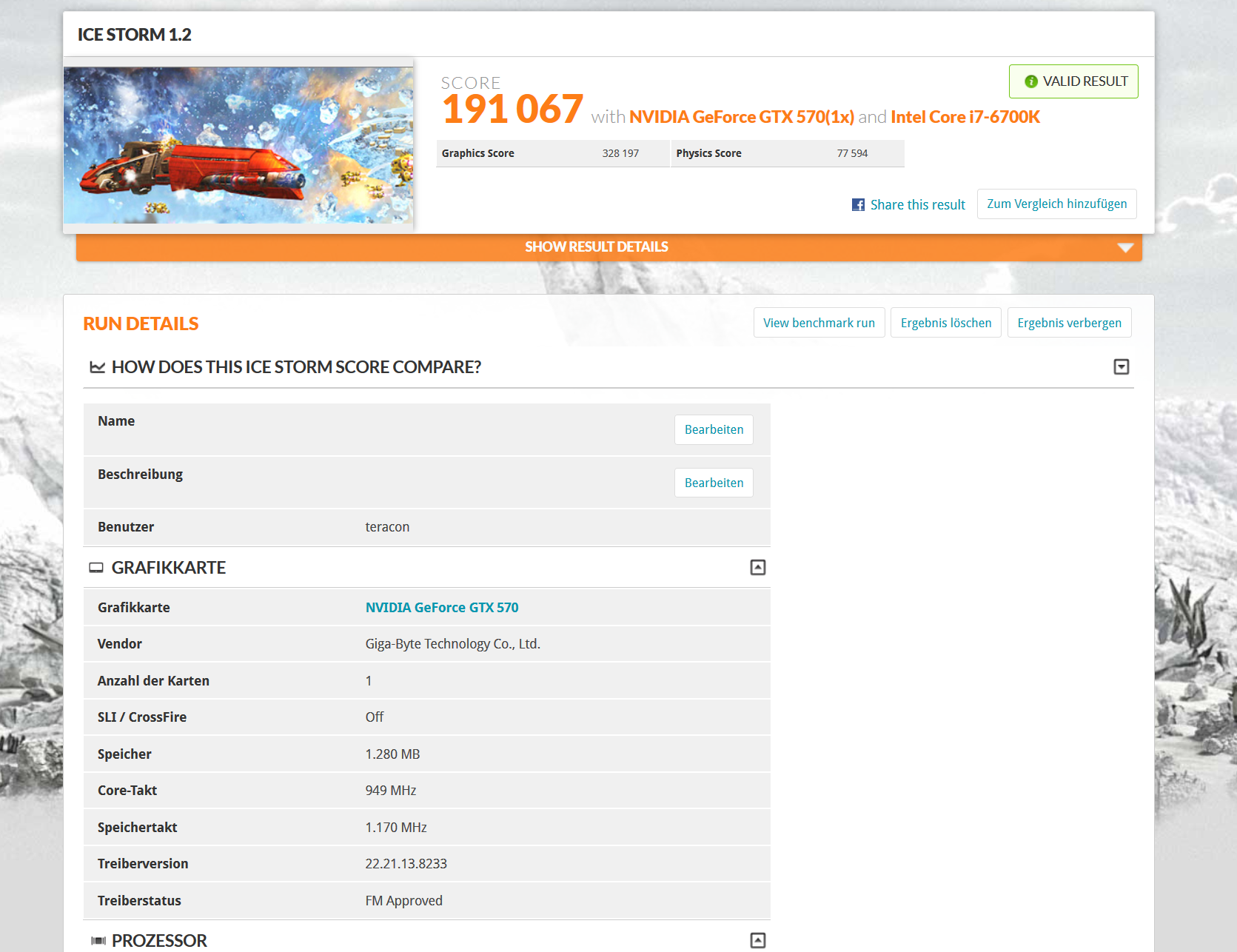Click the Benutzer value teracon
Image resolution: width=1237 pixels, height=952 pixels.
(x=387, y=527)
